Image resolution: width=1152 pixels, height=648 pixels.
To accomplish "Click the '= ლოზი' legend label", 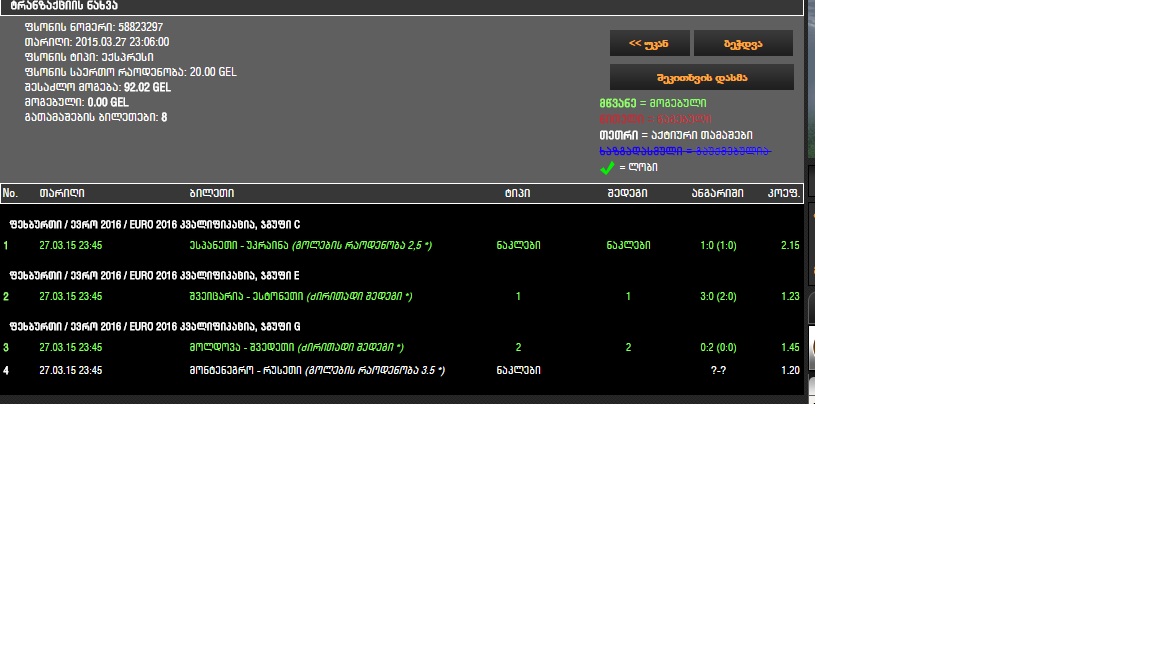I will (638, 168).
